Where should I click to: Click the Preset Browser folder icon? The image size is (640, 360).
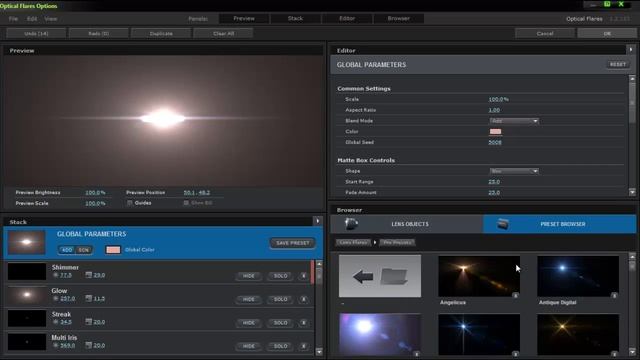[503, 224]
